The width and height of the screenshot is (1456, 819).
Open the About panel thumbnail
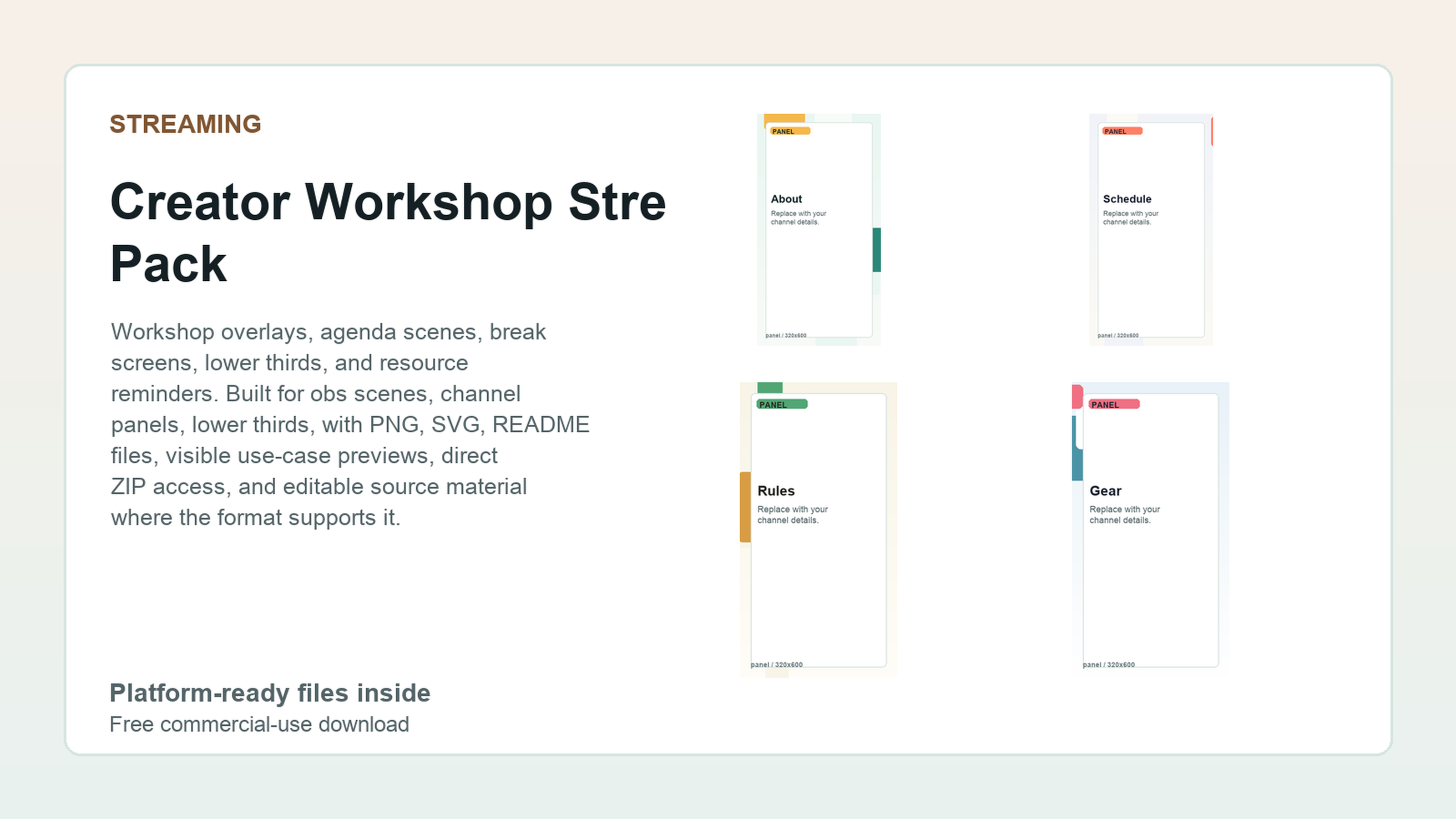[x=819, y=229]
